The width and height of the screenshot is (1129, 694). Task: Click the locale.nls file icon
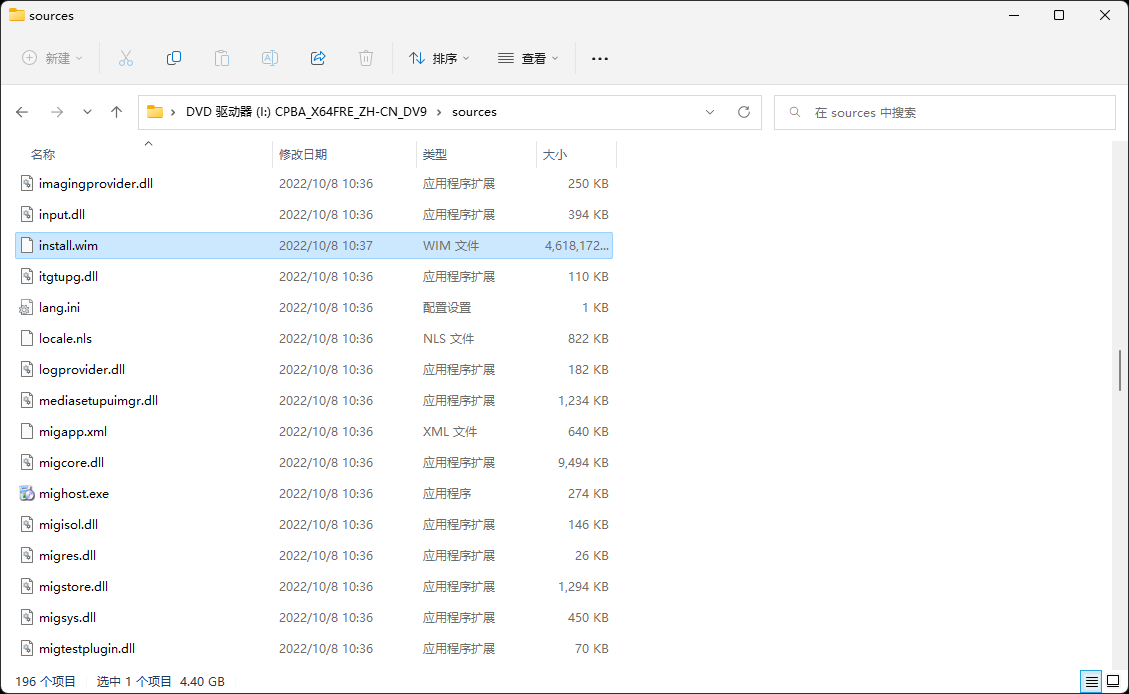coord(27,338)
